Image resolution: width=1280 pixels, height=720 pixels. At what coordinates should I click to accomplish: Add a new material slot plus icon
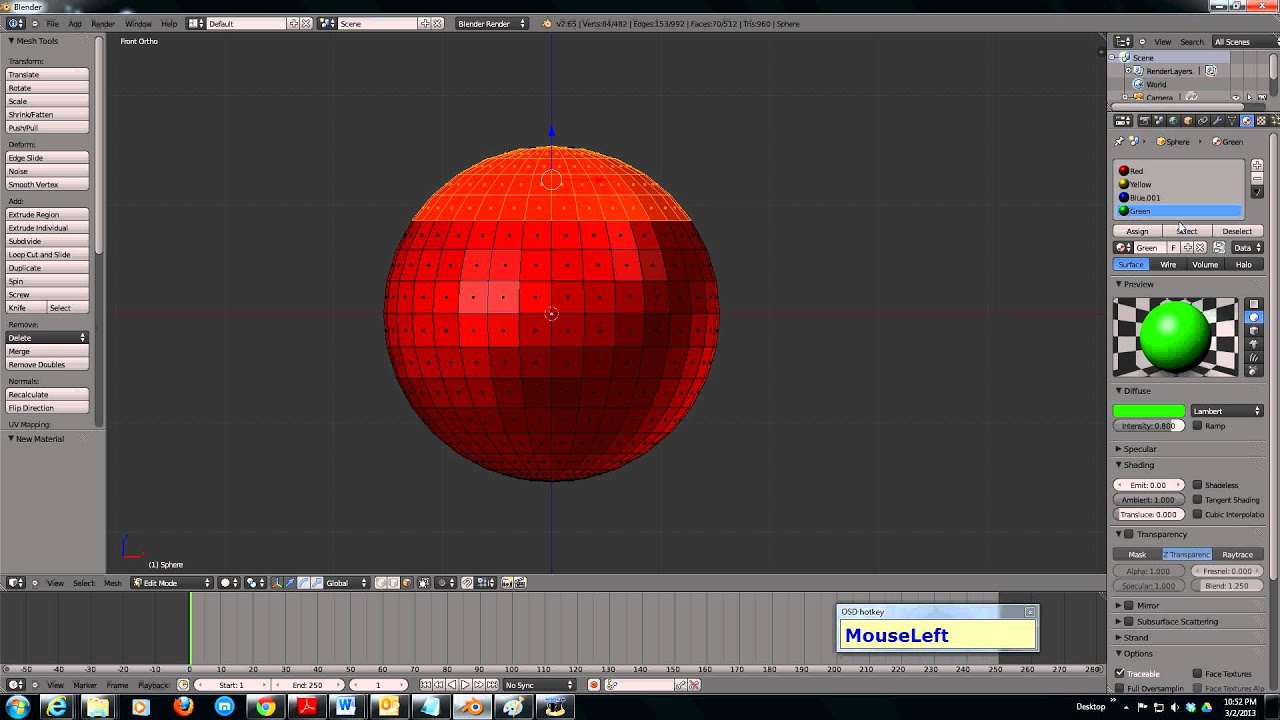point(1257,166)
